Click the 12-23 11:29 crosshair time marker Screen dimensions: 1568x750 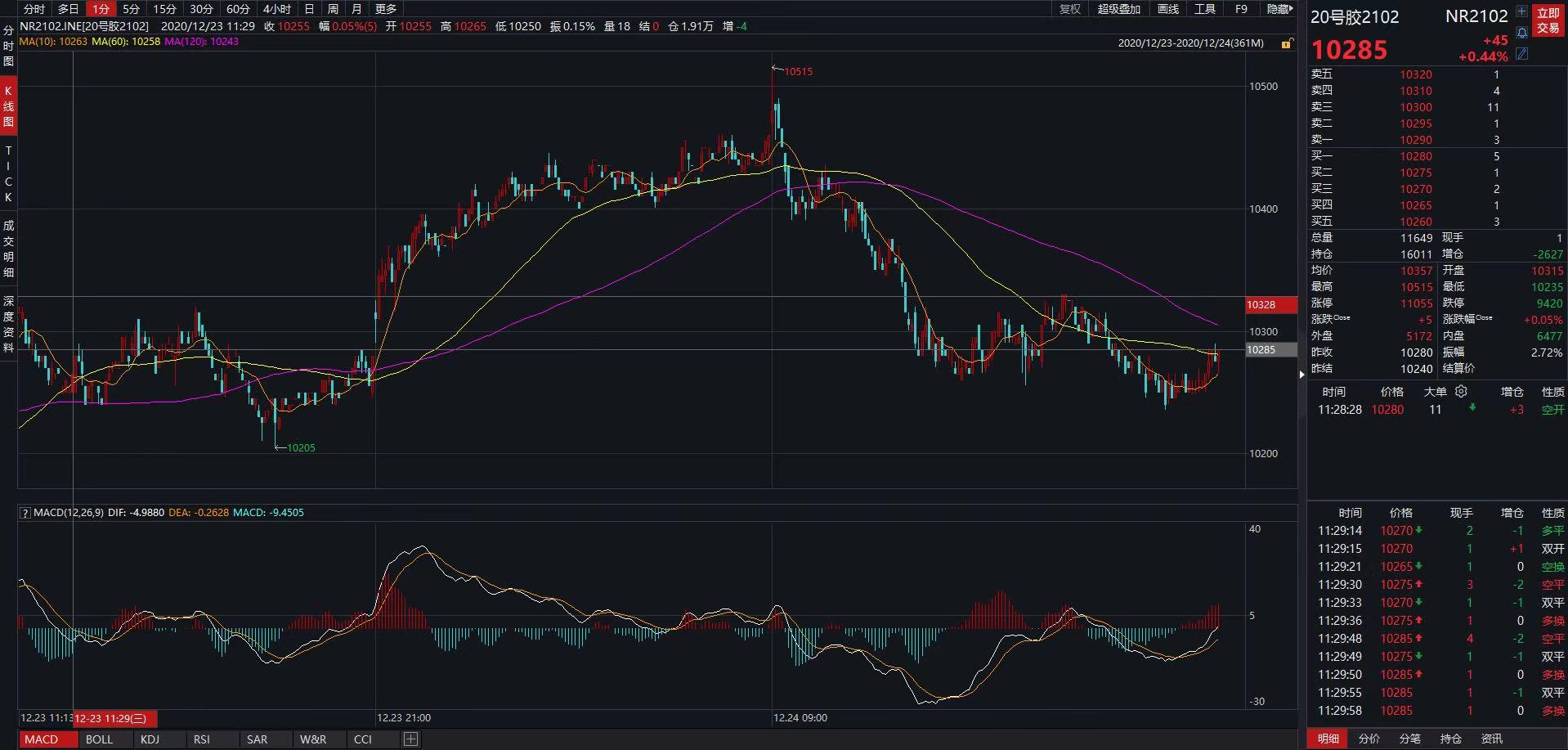[114, 719]
